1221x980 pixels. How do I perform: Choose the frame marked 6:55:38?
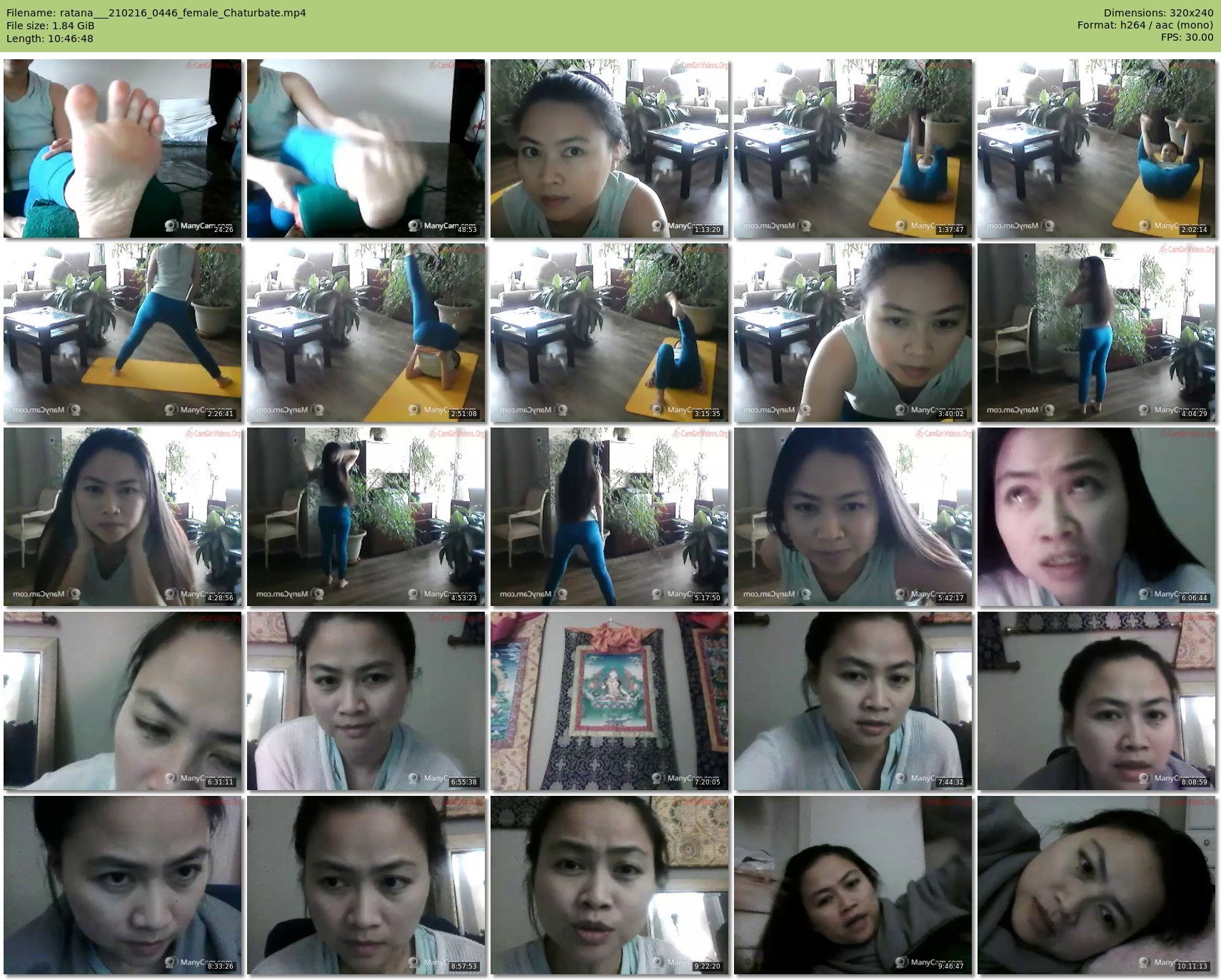[x=366, y=701]
